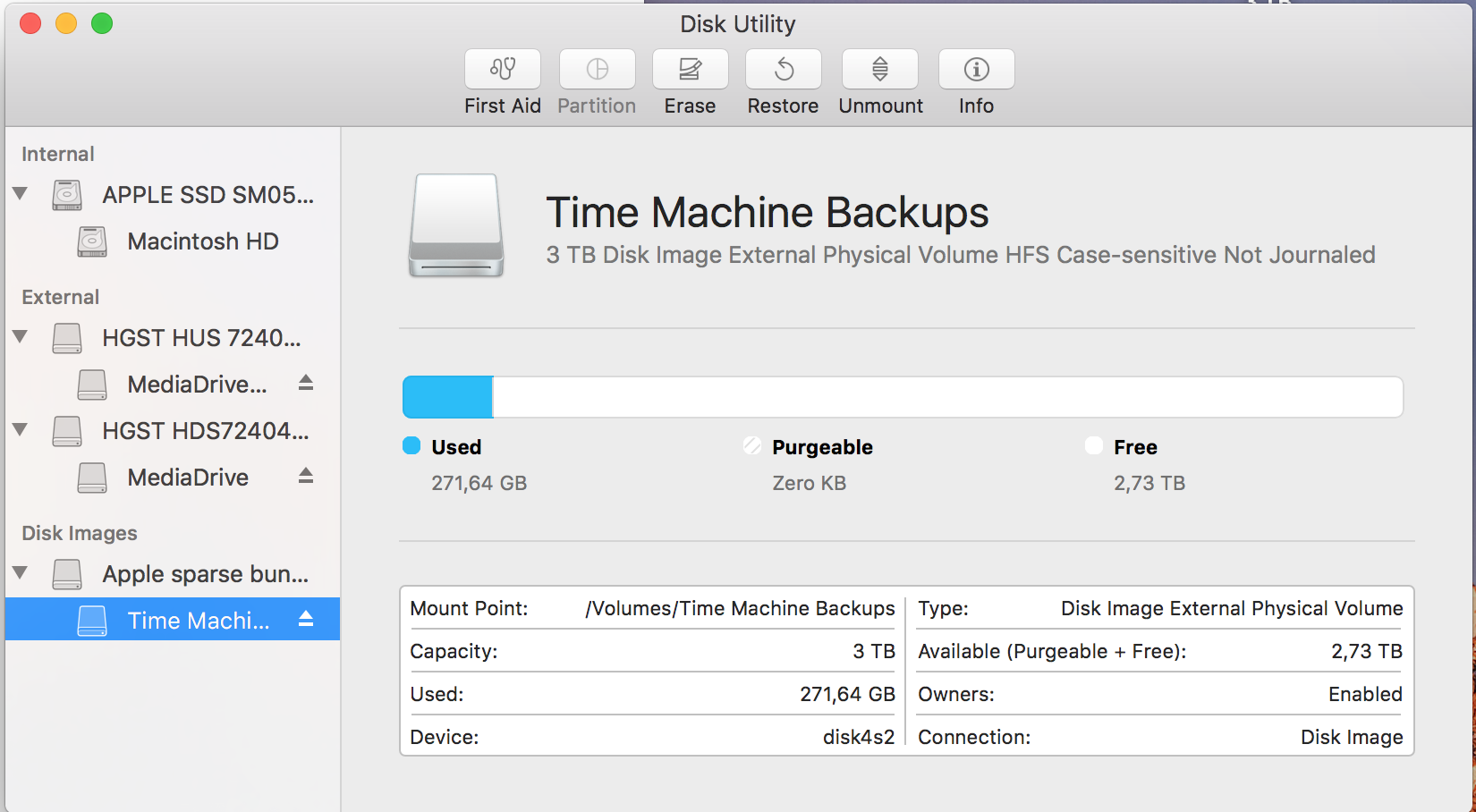
Task: Run First Aid on the selected volume
Action: [x=503, y=70]
